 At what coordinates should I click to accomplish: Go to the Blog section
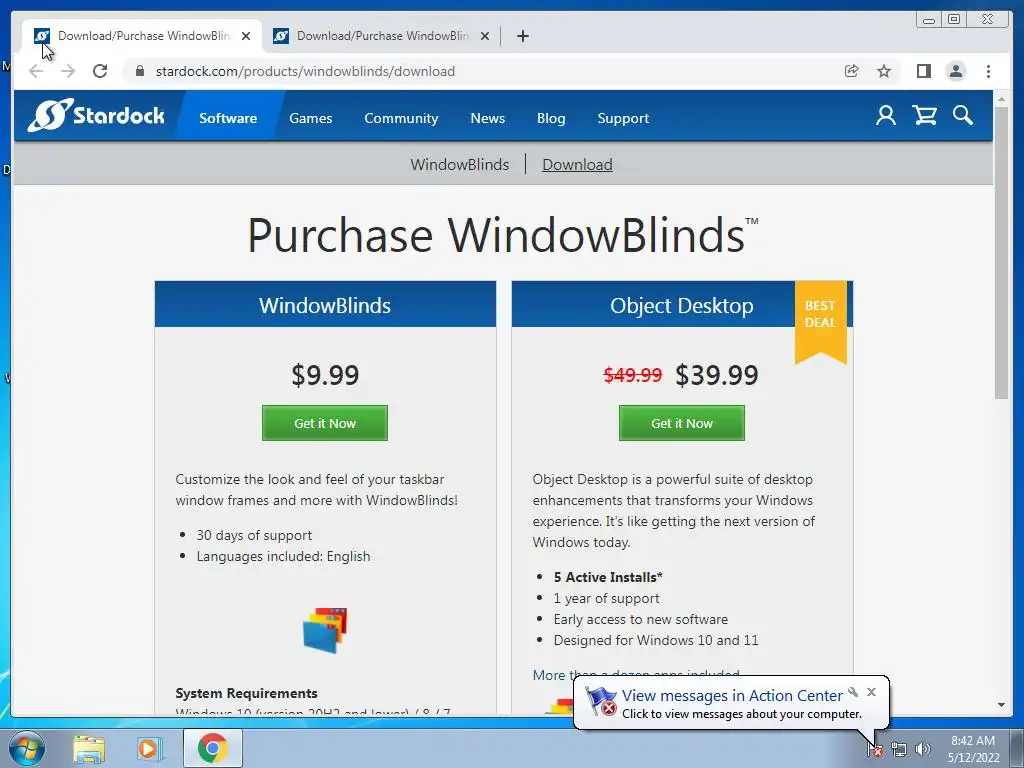[551, 118]
